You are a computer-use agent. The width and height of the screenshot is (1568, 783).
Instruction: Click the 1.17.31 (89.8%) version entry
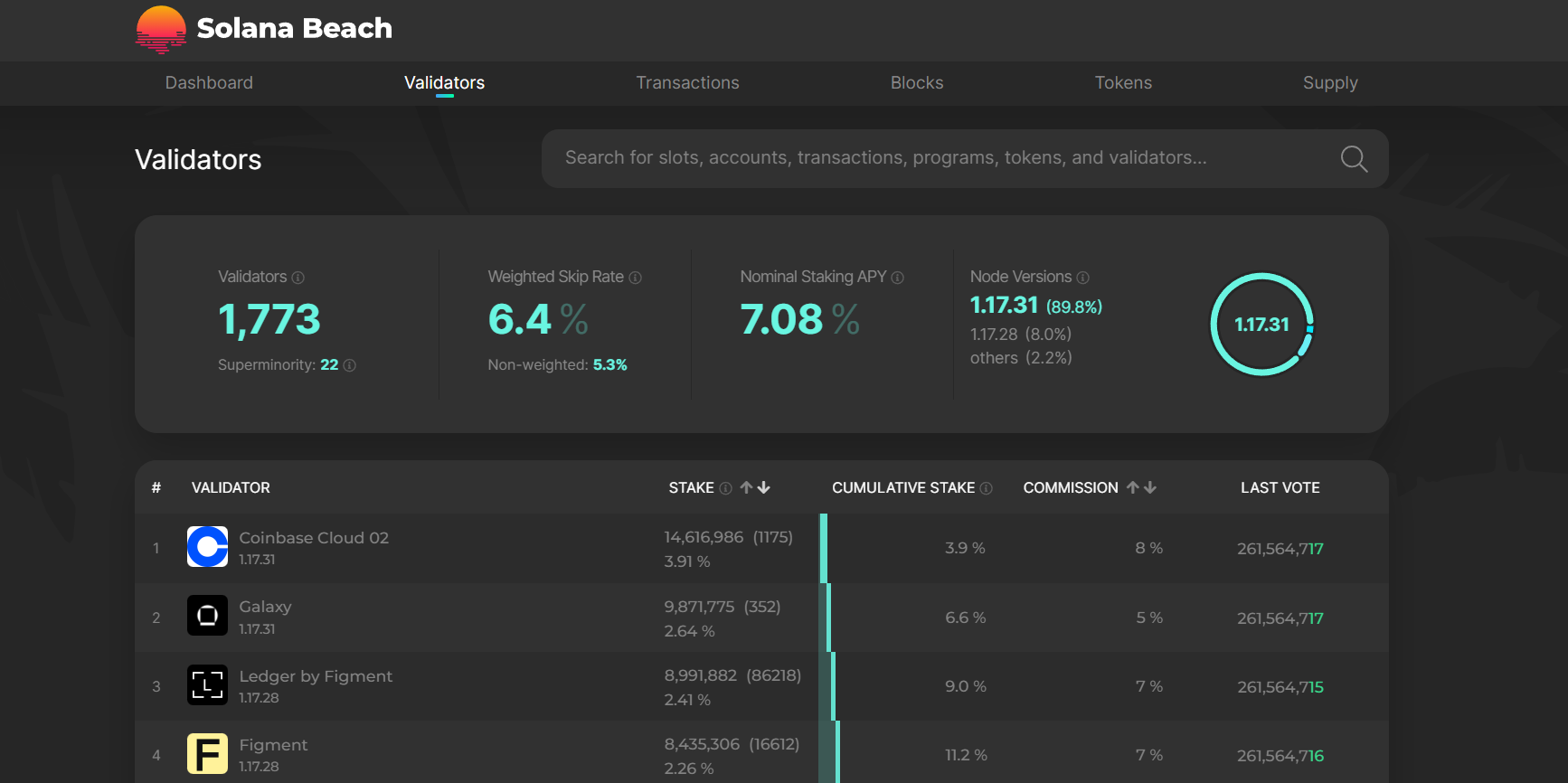tap(1036, 306)
